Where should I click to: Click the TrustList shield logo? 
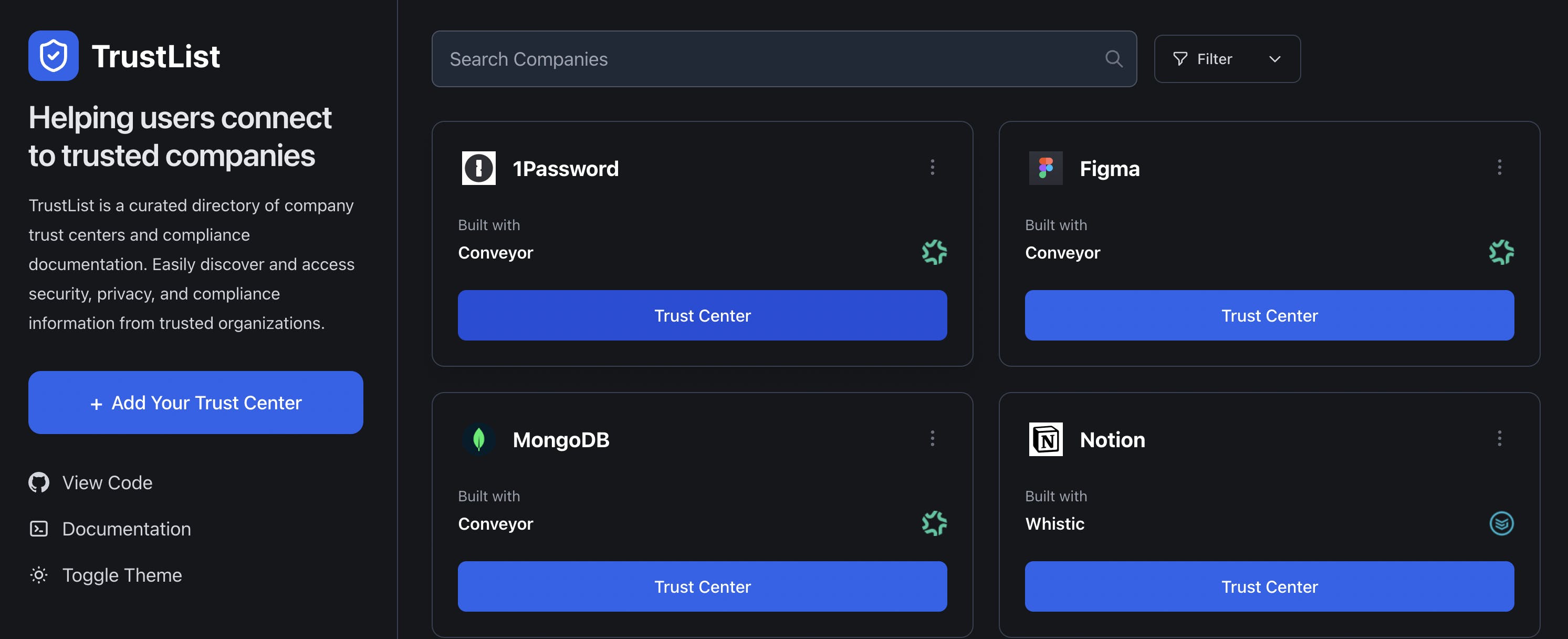click(54, 56)
